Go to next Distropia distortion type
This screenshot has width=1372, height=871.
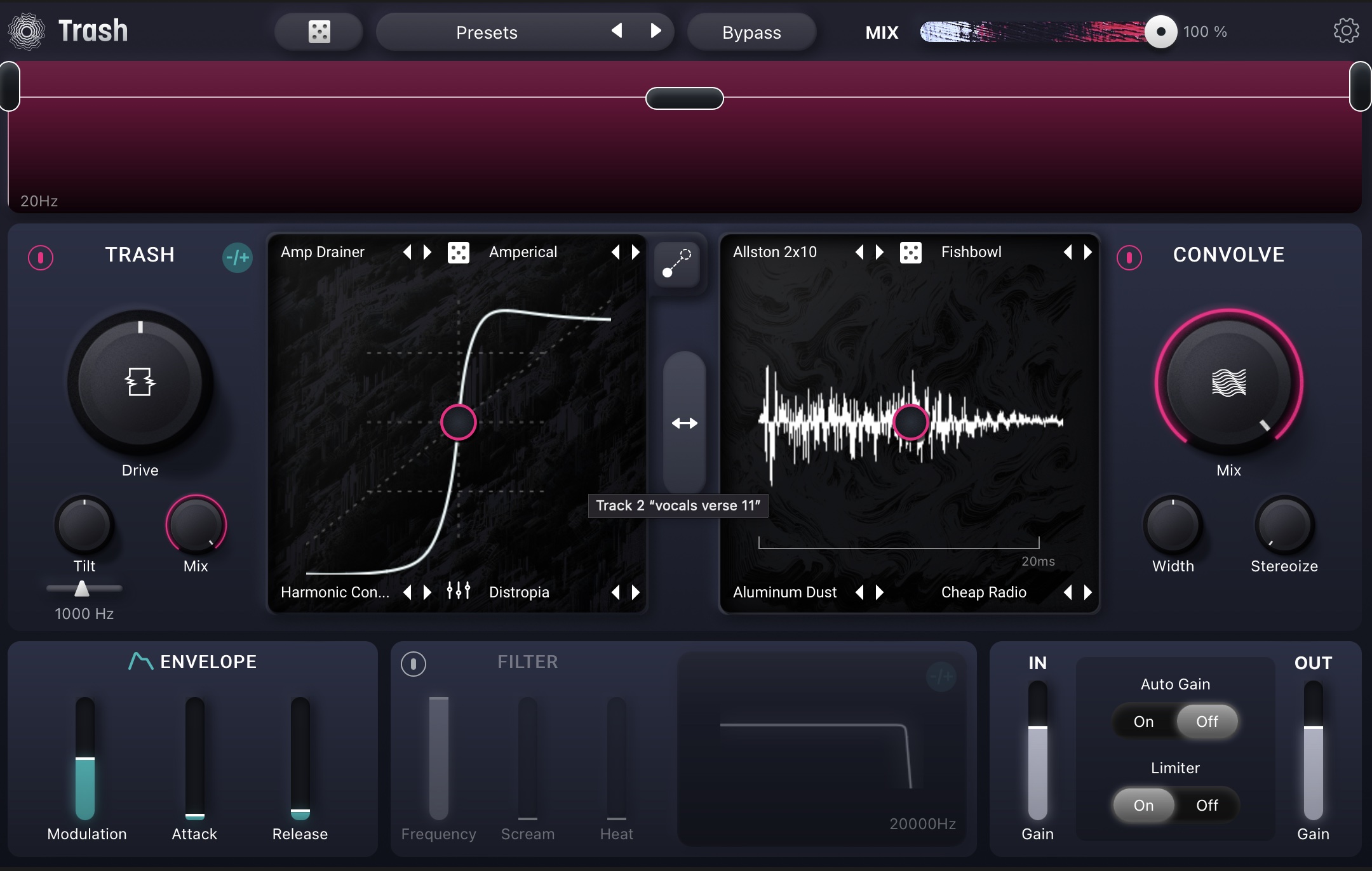(x=636, y=592)
